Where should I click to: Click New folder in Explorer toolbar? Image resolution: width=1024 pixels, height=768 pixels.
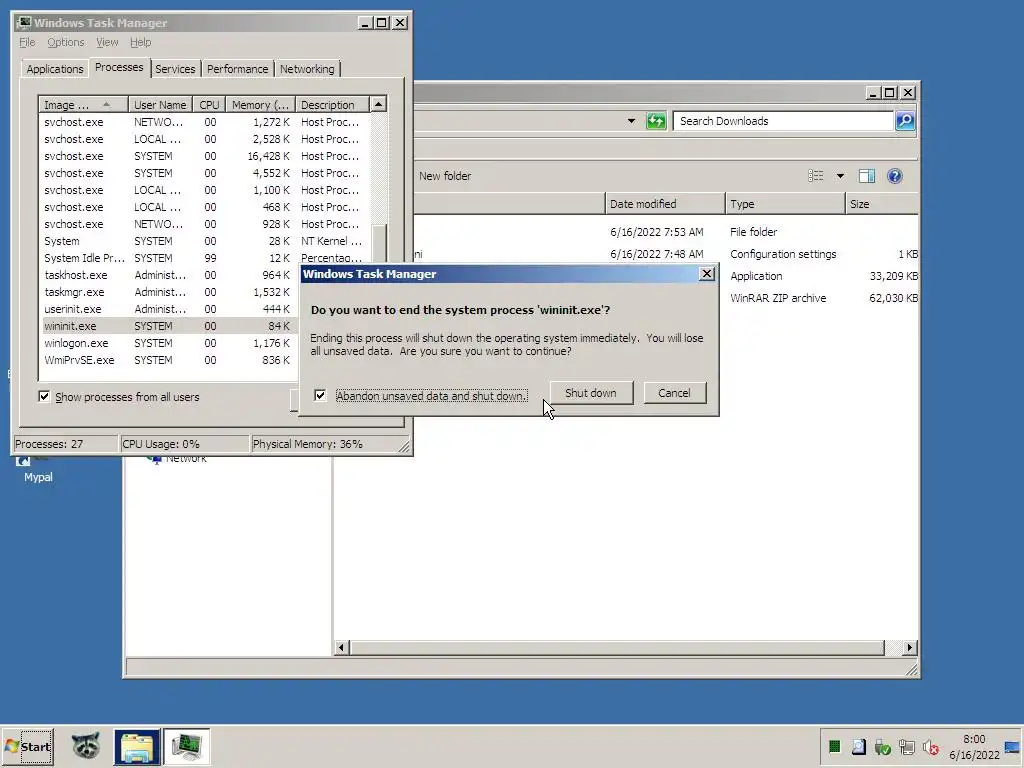coord(445,176)
